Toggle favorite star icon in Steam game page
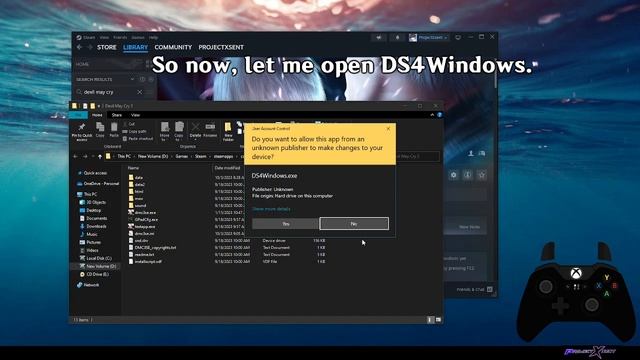Screen dimensions: 640x360 tap(482, 175)
